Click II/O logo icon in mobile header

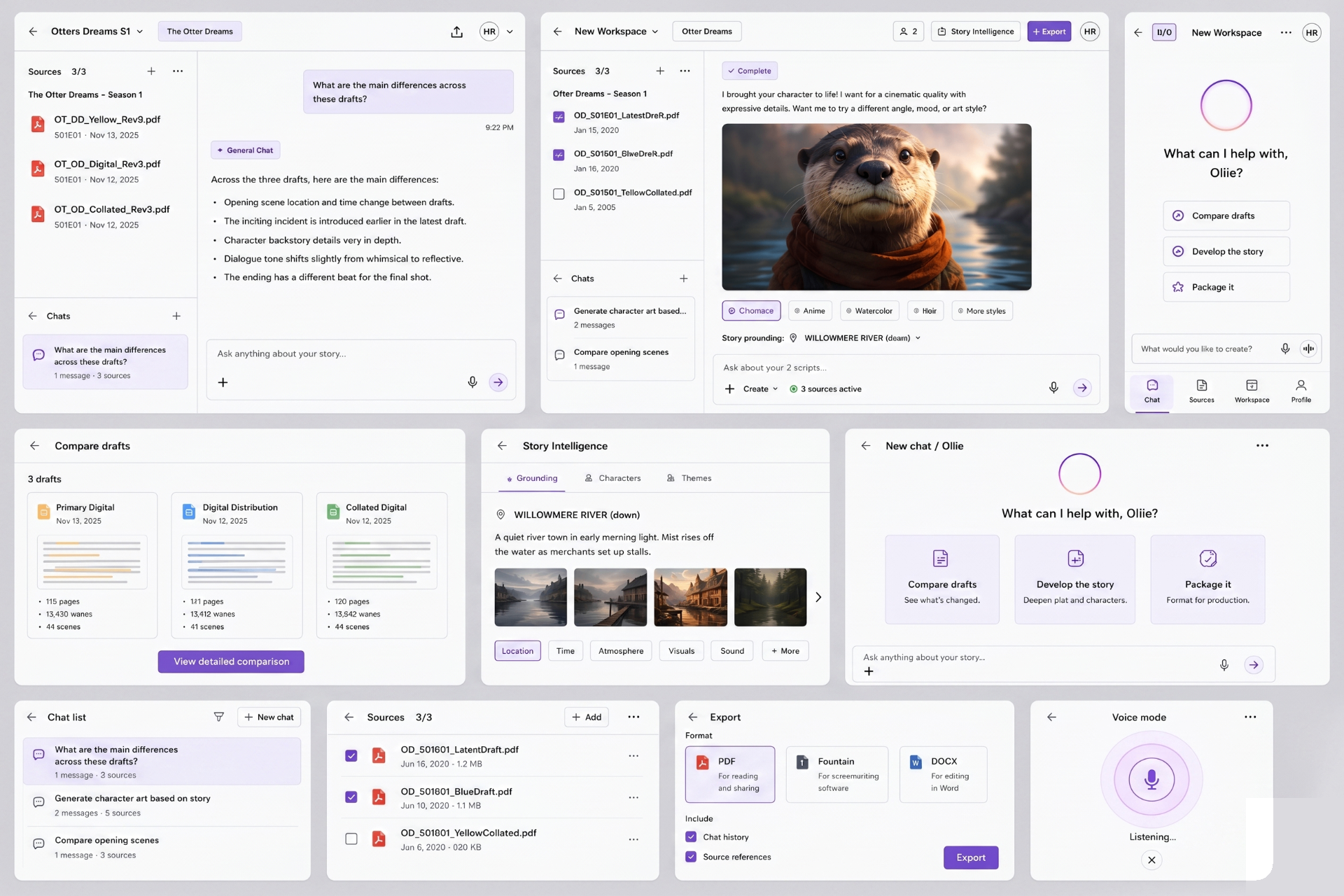point(1164,32)
